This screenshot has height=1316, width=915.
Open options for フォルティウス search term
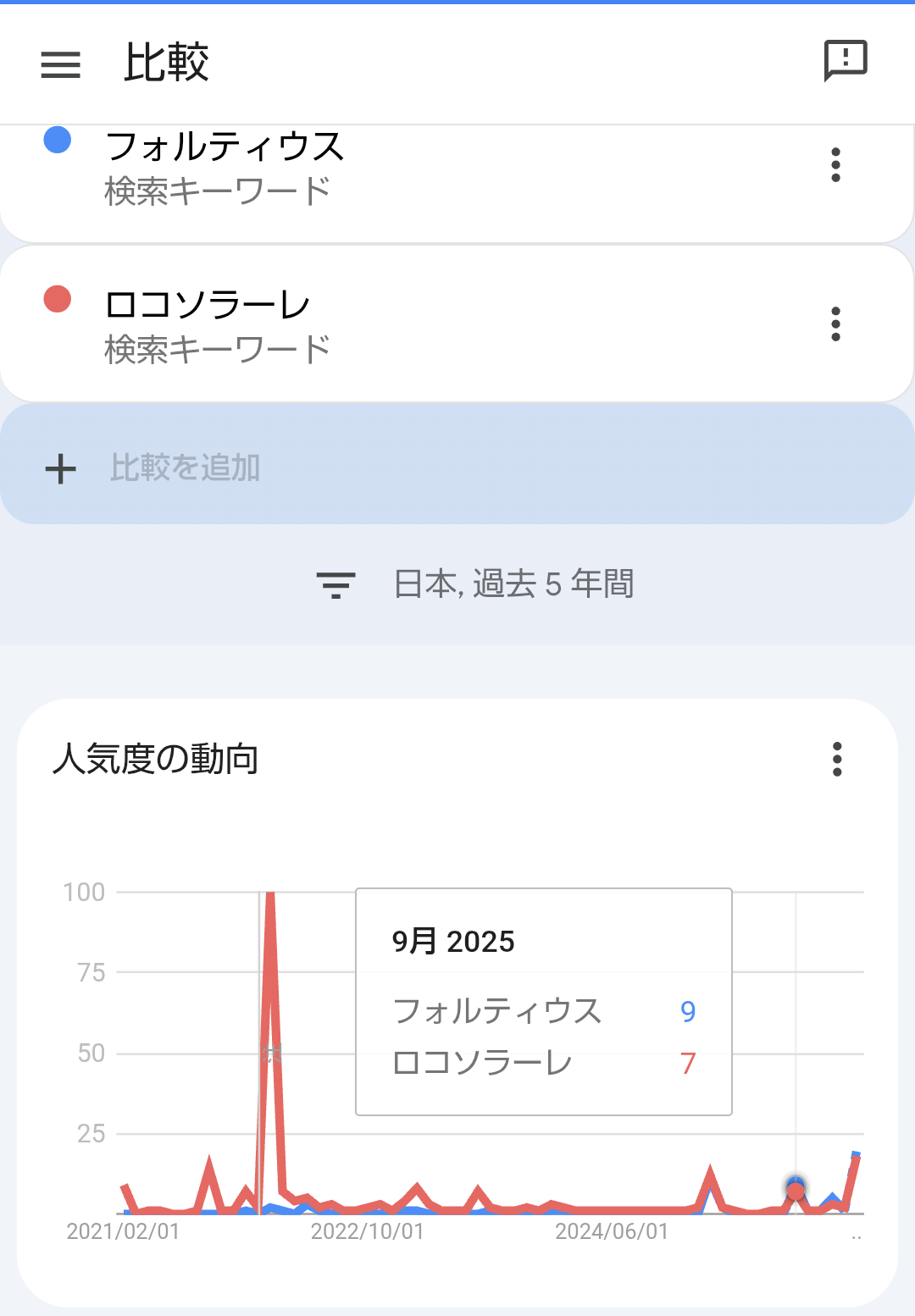point(835,165)
